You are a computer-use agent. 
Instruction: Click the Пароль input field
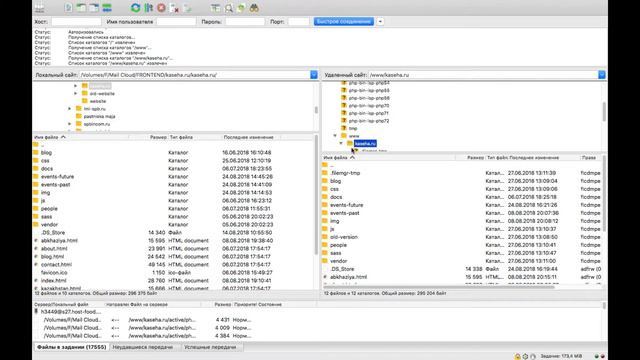click(245, 22)
